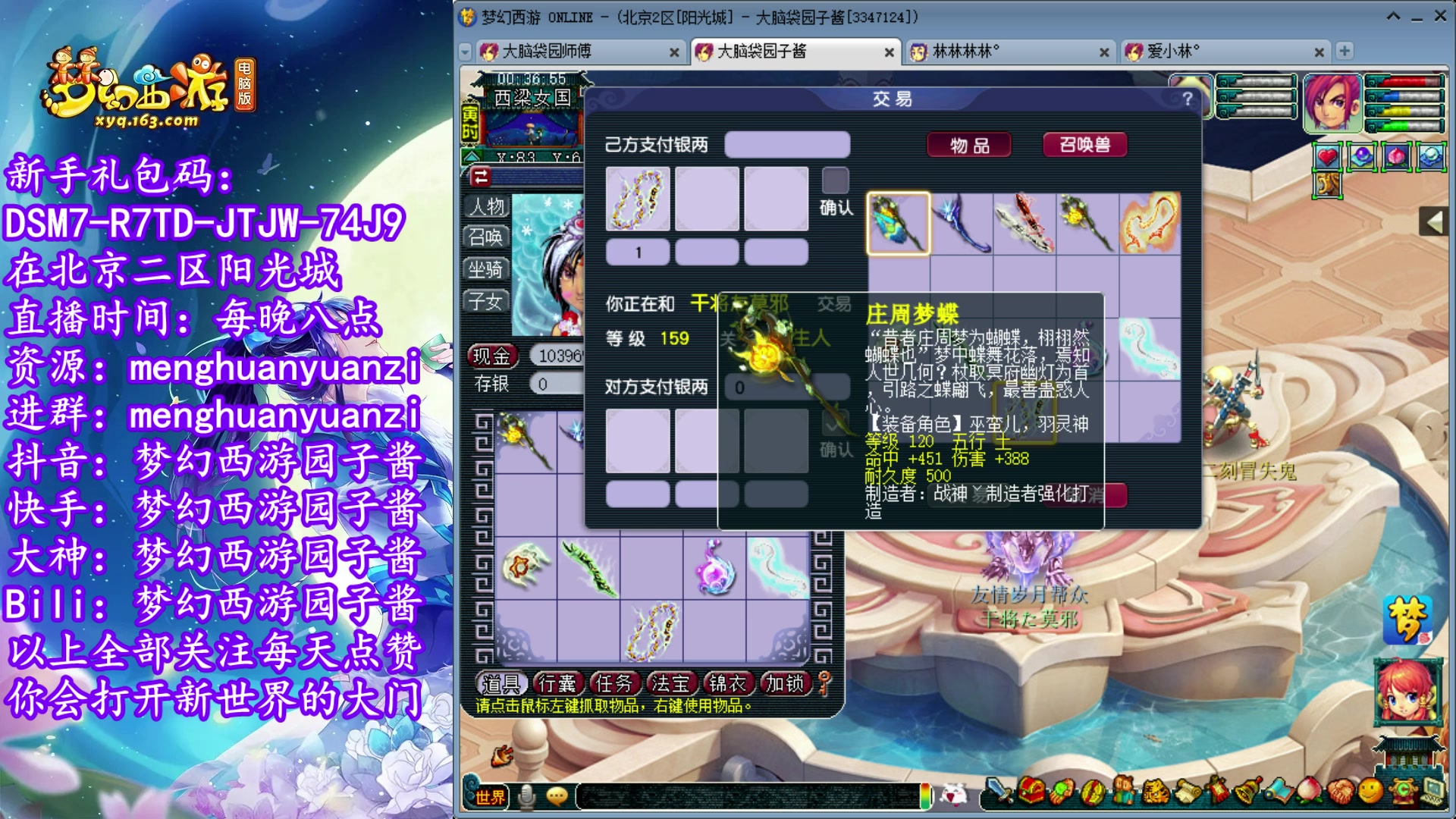Select the green thorn whip in inventory
Screen dimensions: 1456x819
(589, 567)
